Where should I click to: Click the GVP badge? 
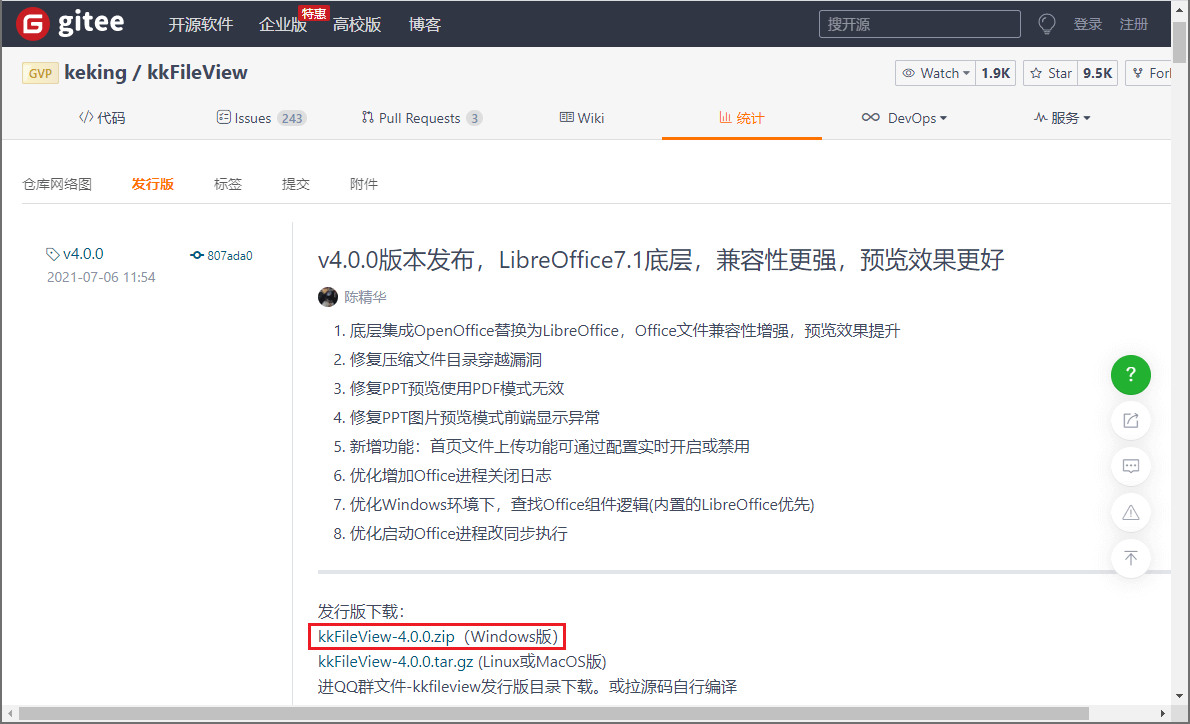[x=40, y=73]
